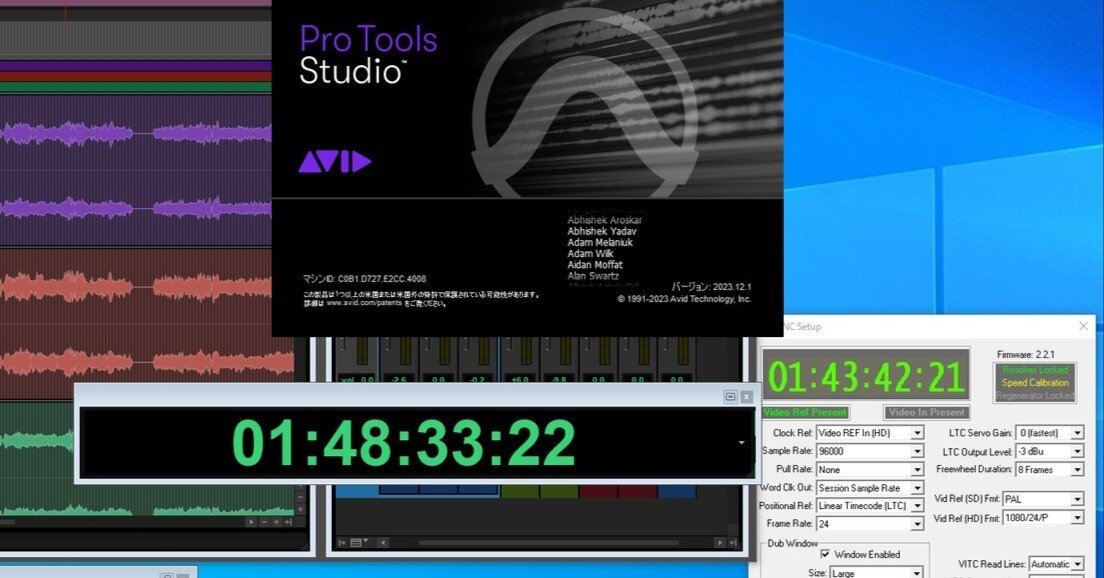
Task: Click the Mix window track list view icon
Action: click(358, 542)
